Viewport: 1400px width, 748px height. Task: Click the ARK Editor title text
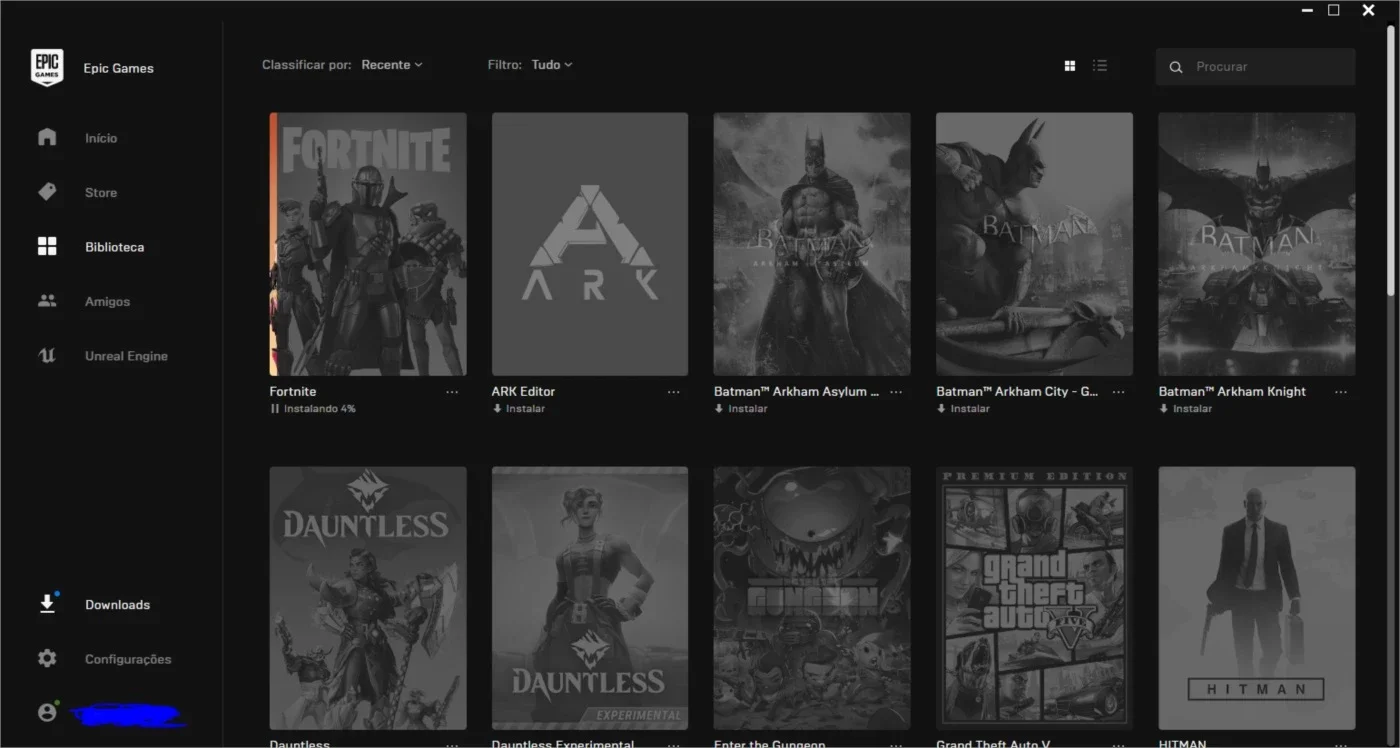pyautogui.click(x=523, y=392)
